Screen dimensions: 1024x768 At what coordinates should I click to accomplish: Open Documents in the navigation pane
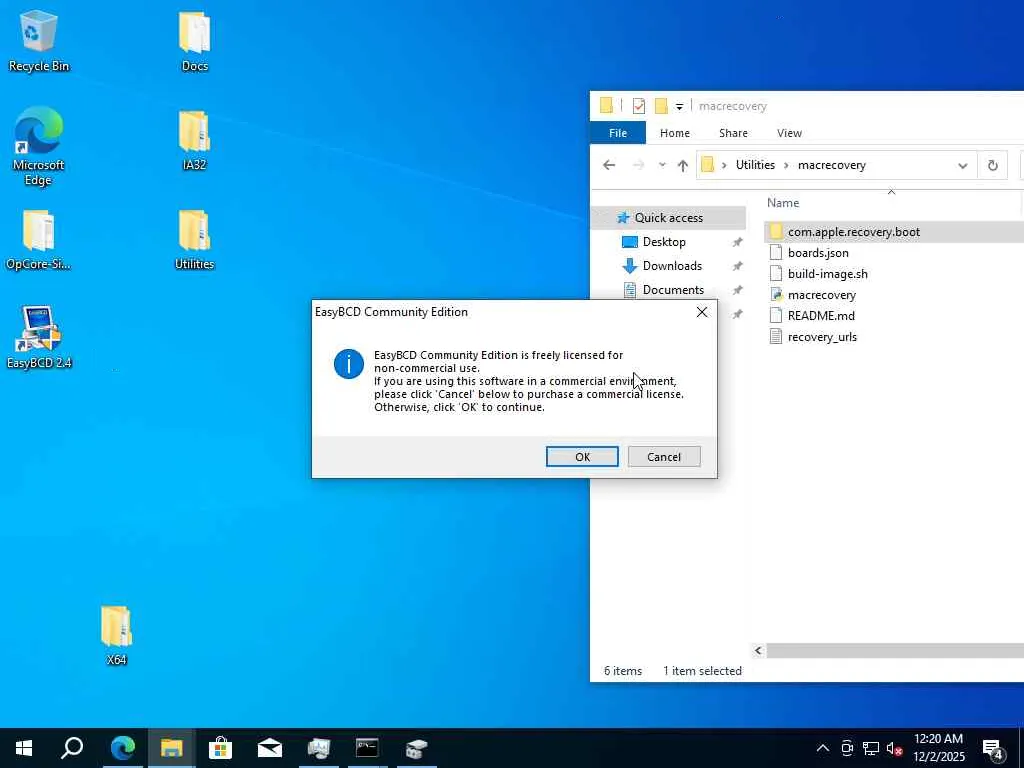tap(673, 290)
